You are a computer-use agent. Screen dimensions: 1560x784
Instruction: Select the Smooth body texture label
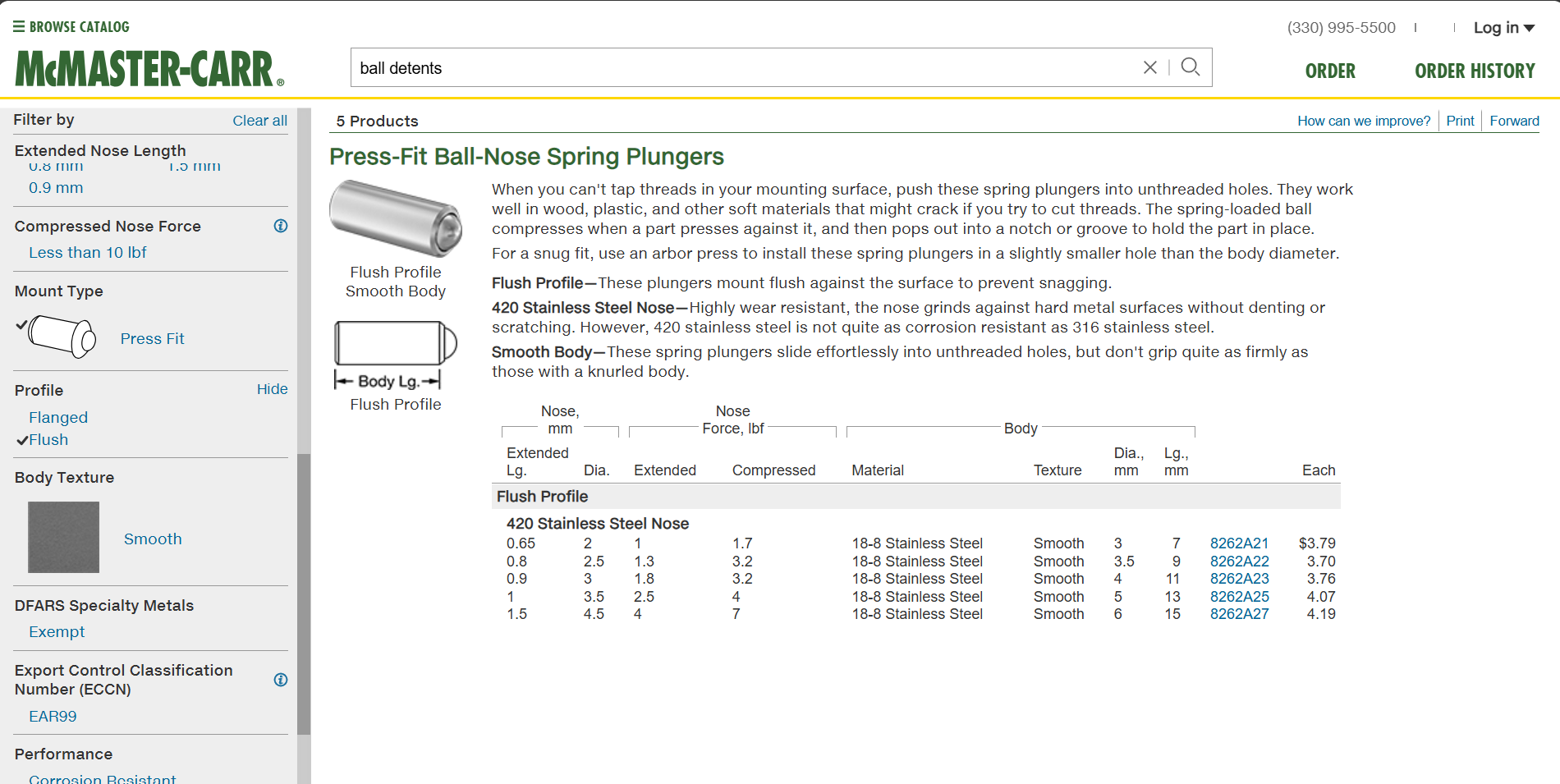(153, 539)
